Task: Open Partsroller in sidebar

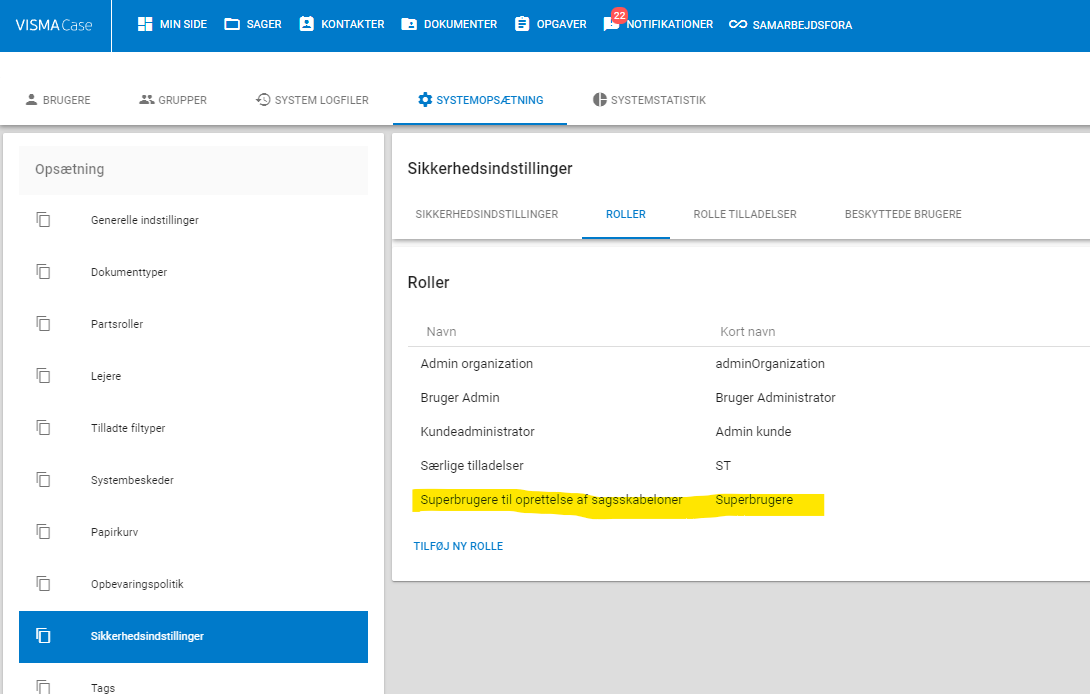Action: pyautogui.click(x=193, y=324)
